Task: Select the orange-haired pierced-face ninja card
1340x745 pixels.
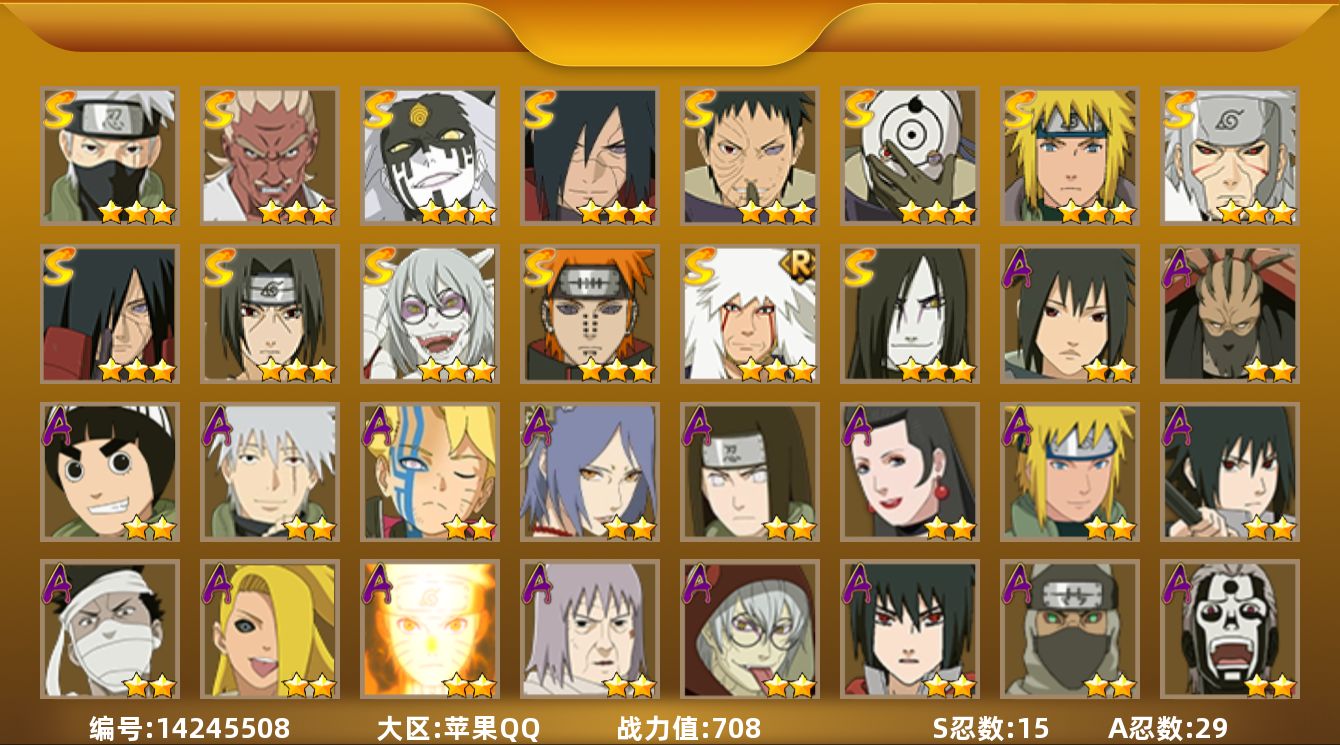Action: 590,314
